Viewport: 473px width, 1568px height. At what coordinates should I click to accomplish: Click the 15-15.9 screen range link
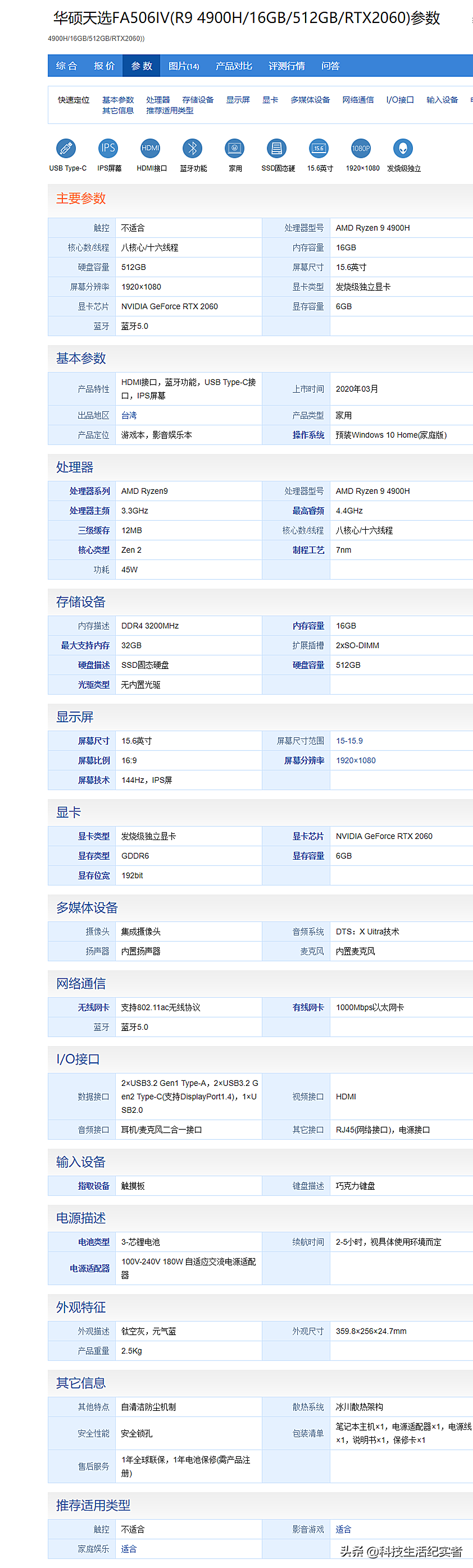349,741
